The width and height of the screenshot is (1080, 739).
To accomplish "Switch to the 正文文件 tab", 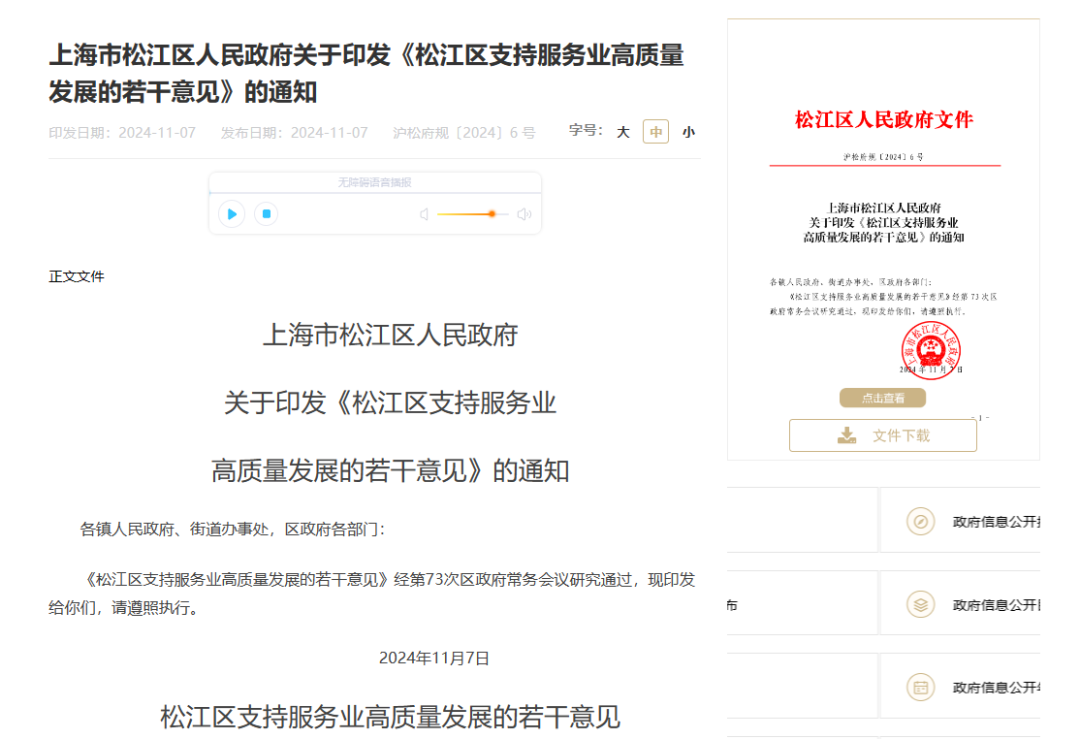I will pyautogui.click(x=76, y=276).
